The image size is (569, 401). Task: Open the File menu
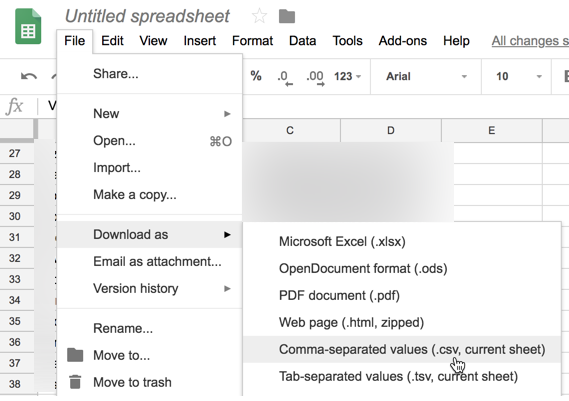click(x=74, y=41)
